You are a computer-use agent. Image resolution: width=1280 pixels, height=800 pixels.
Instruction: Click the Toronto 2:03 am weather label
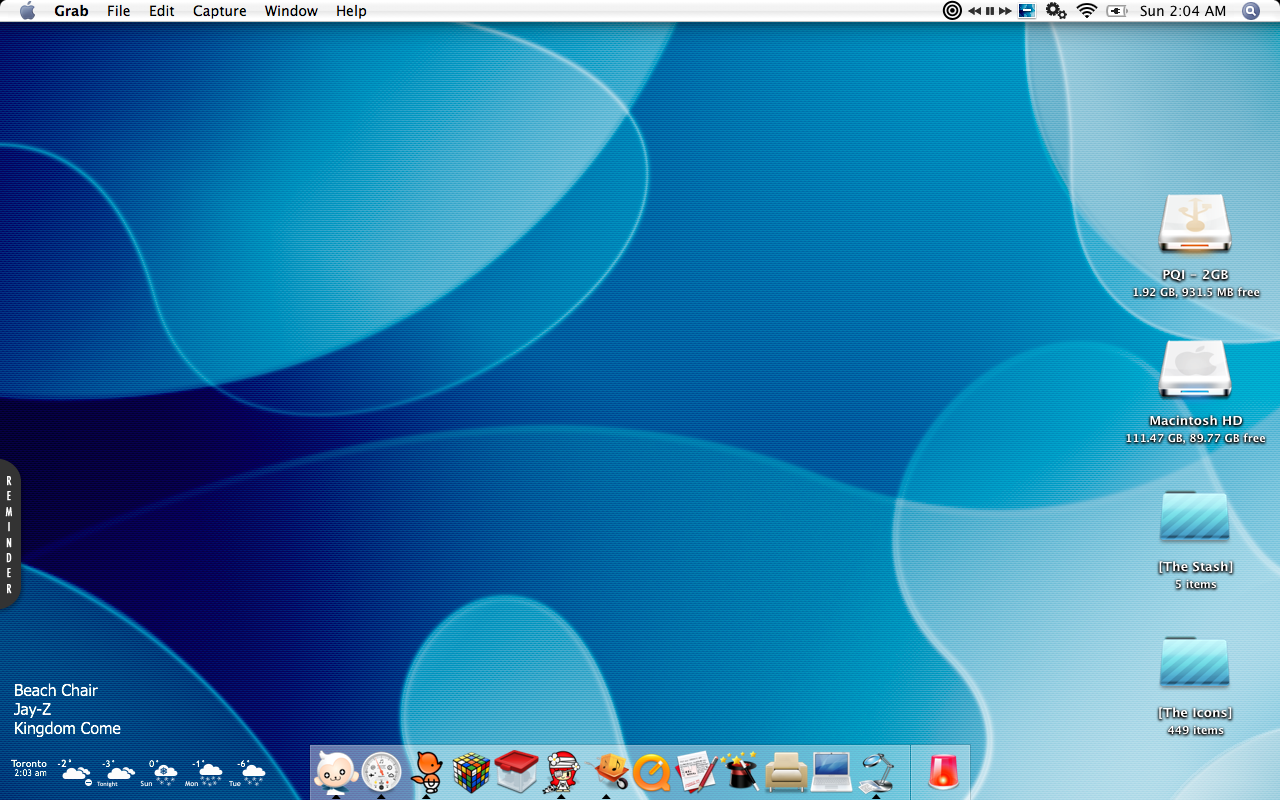[x=29, y=768]
